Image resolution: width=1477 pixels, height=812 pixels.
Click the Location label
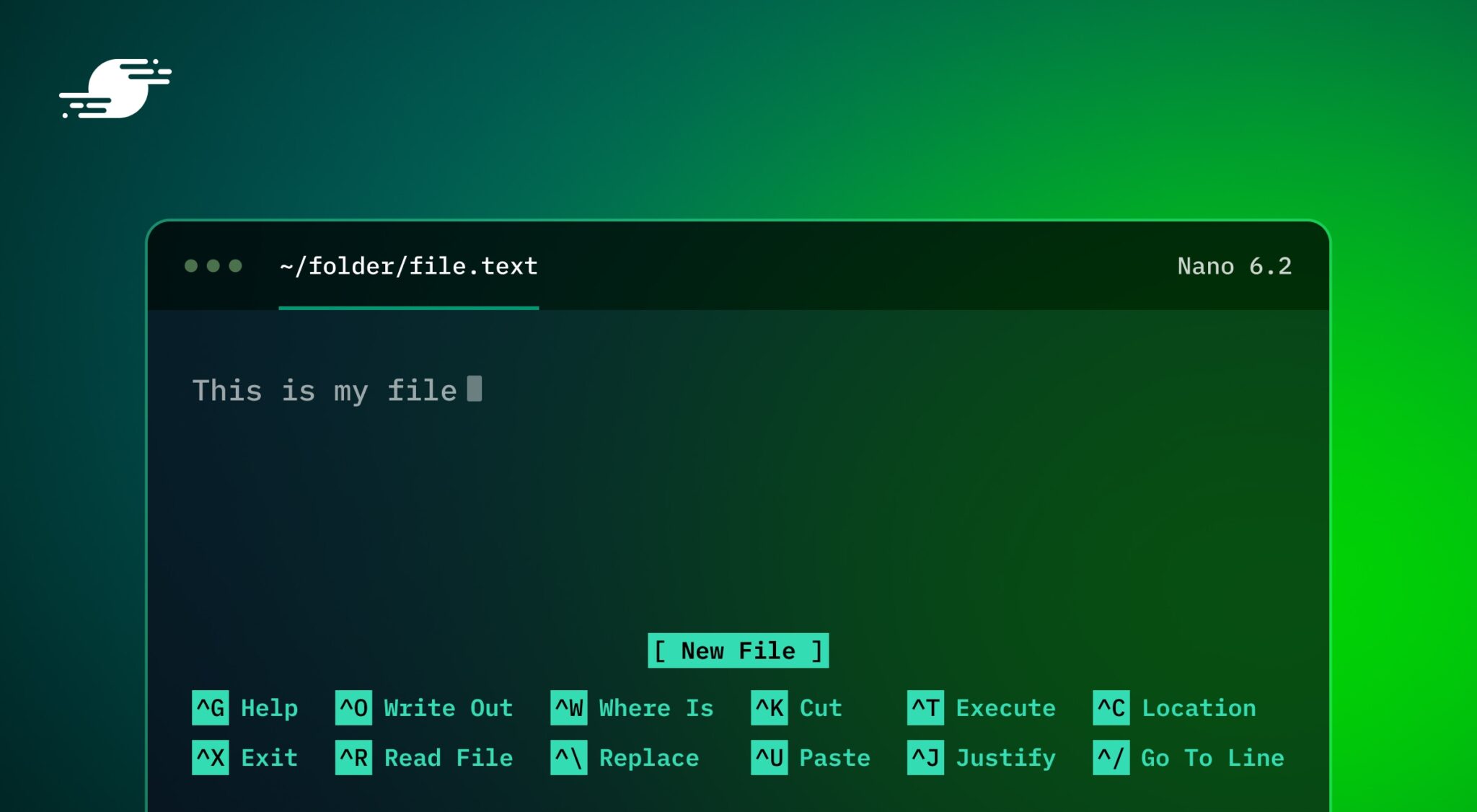(1199, 708)
